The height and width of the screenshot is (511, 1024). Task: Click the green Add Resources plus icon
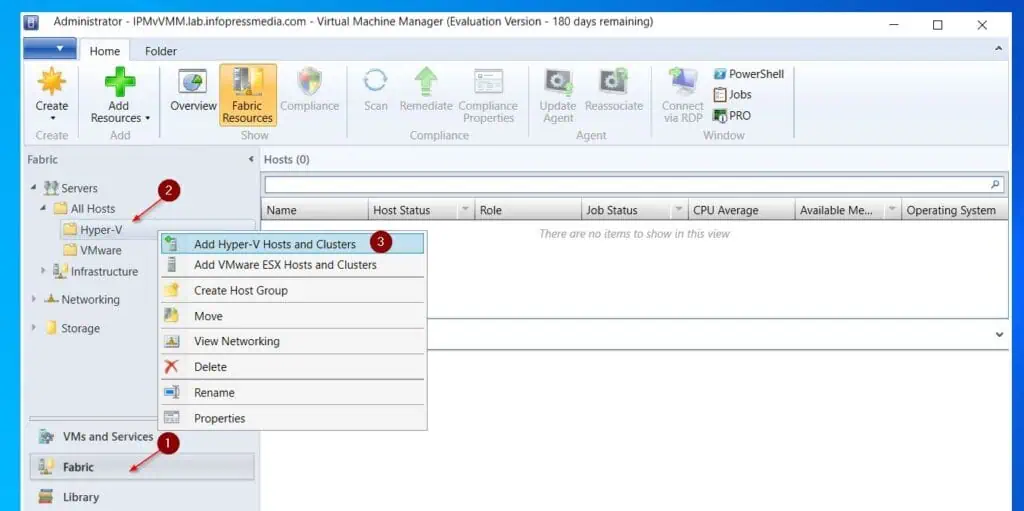pyautogui.click(x=120, y=82)
